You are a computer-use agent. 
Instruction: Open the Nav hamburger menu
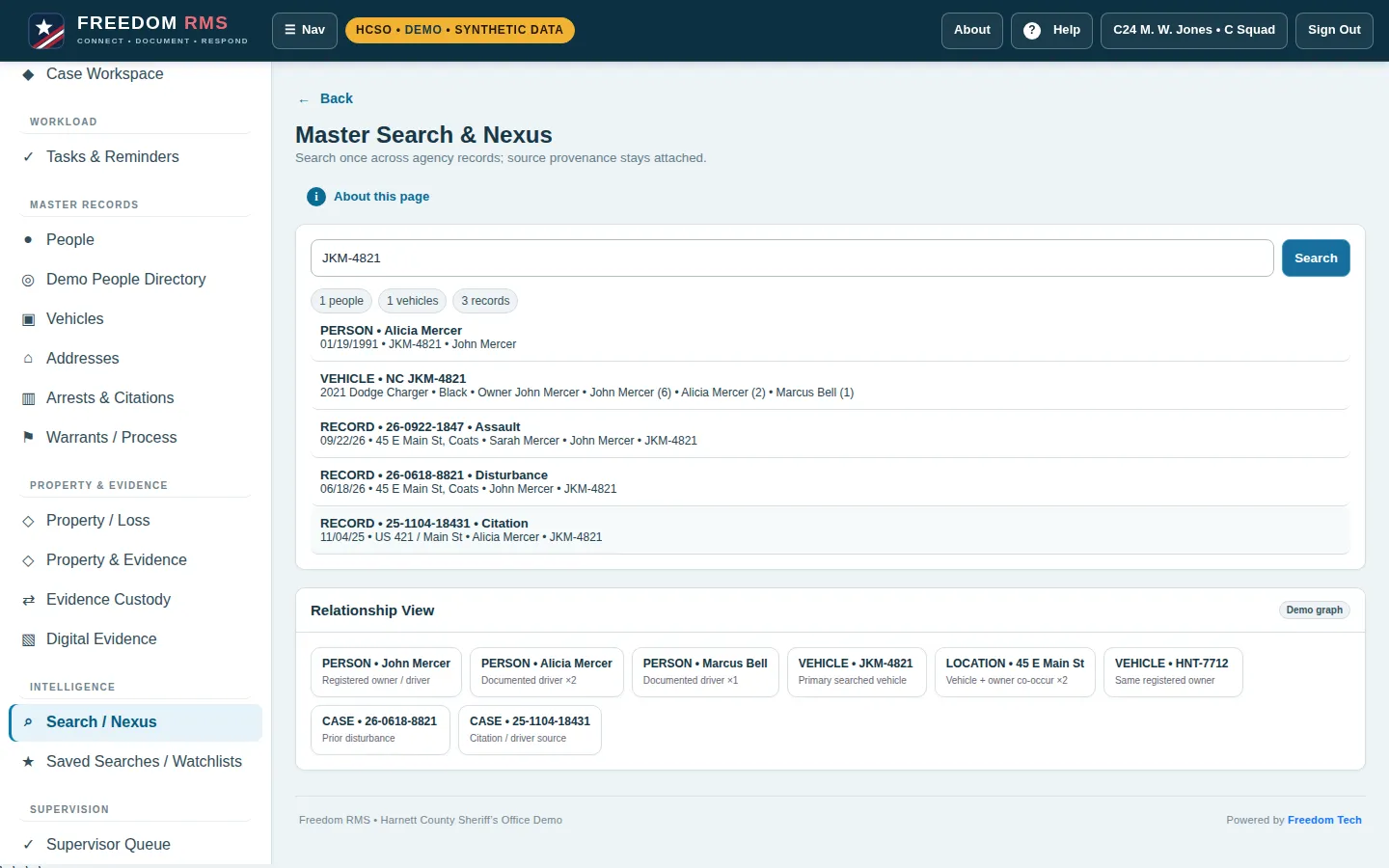[x=305, y=30]
